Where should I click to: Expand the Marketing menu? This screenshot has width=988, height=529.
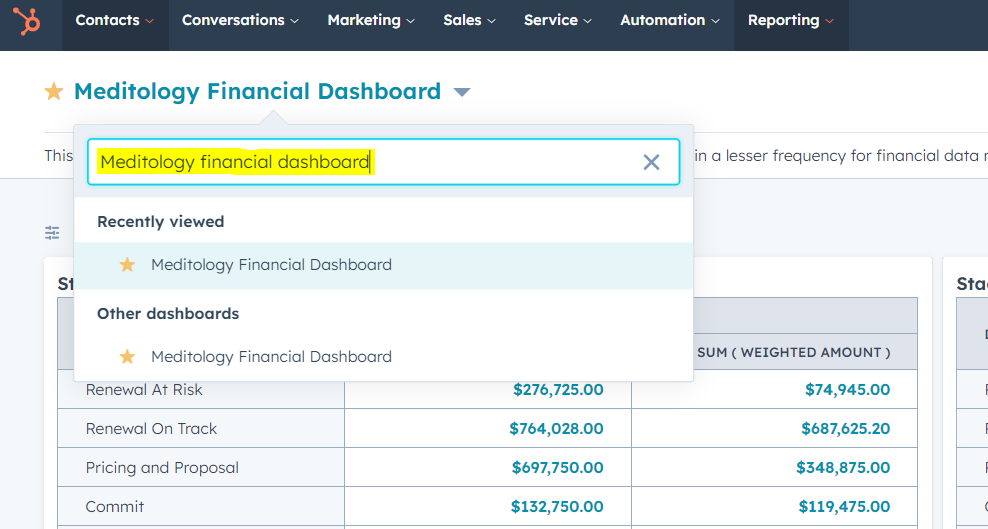click(x=370, y=20)
